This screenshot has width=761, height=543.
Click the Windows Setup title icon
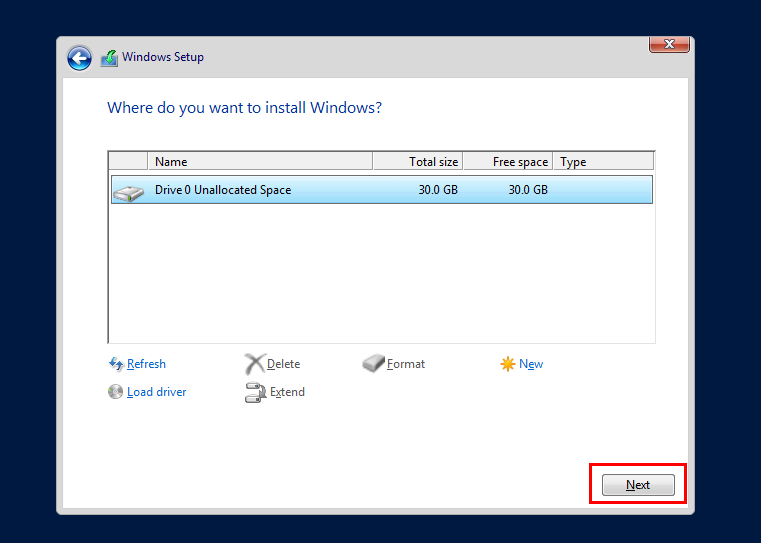(x=109, y=58)
